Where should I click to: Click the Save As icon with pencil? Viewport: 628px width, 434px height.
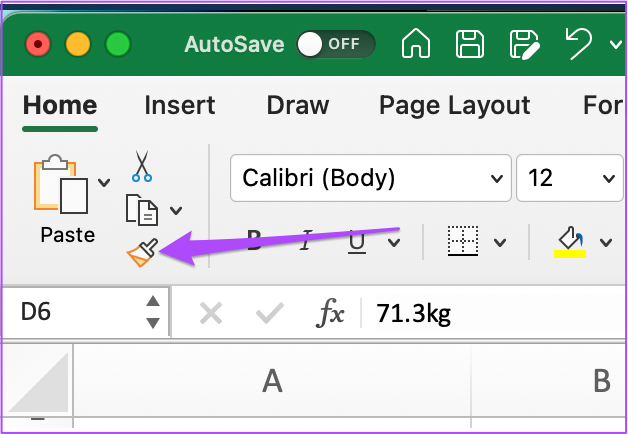[x=525, y=44]
